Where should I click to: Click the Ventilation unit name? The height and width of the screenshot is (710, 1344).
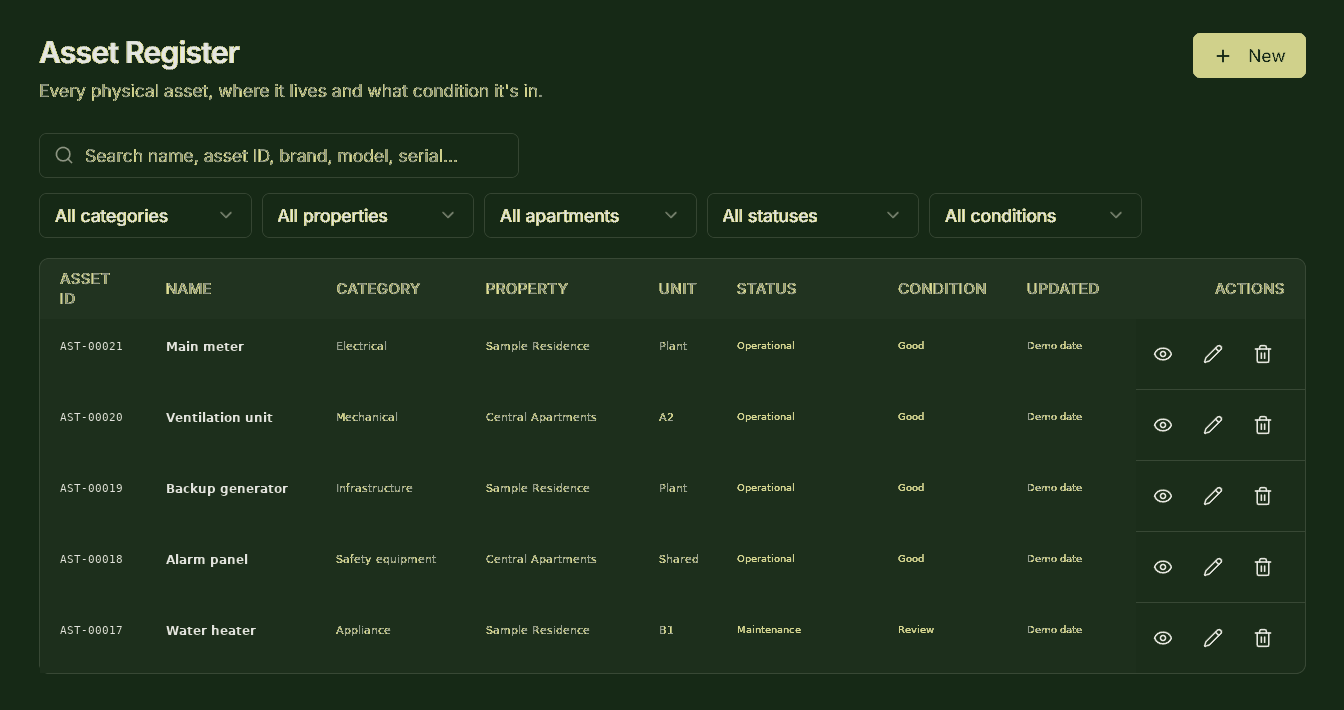[219, 417]
